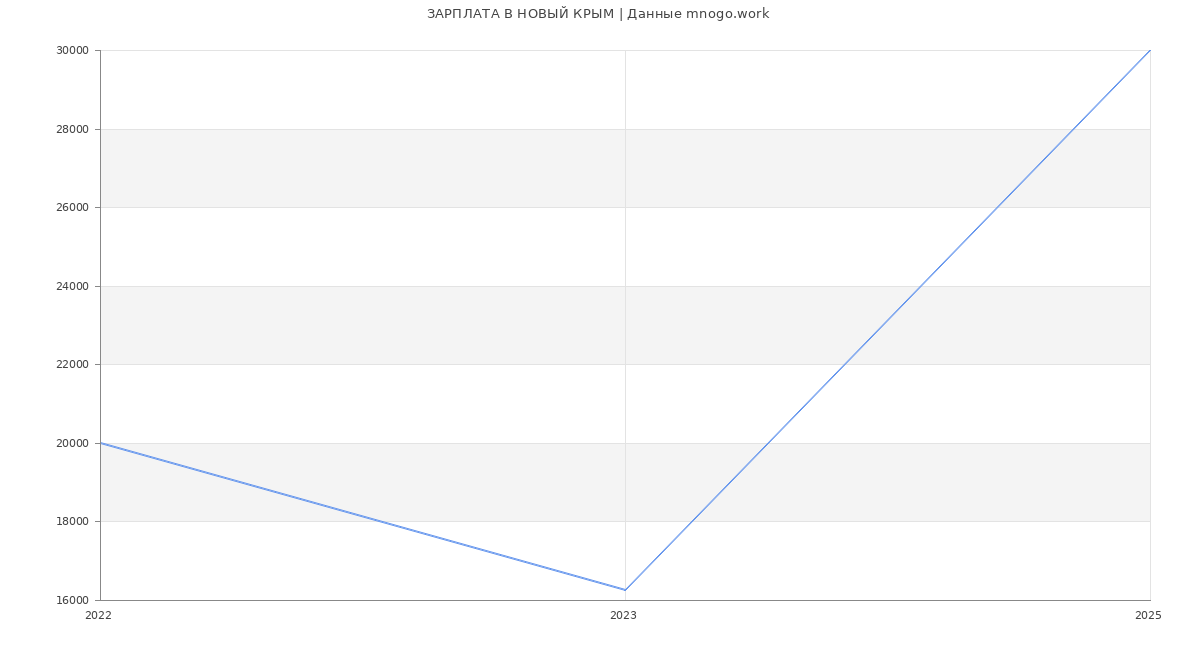Click the 26000 y-axis label
The width and height of the screenshot is (1200, 650).
(x=73, y=208)
